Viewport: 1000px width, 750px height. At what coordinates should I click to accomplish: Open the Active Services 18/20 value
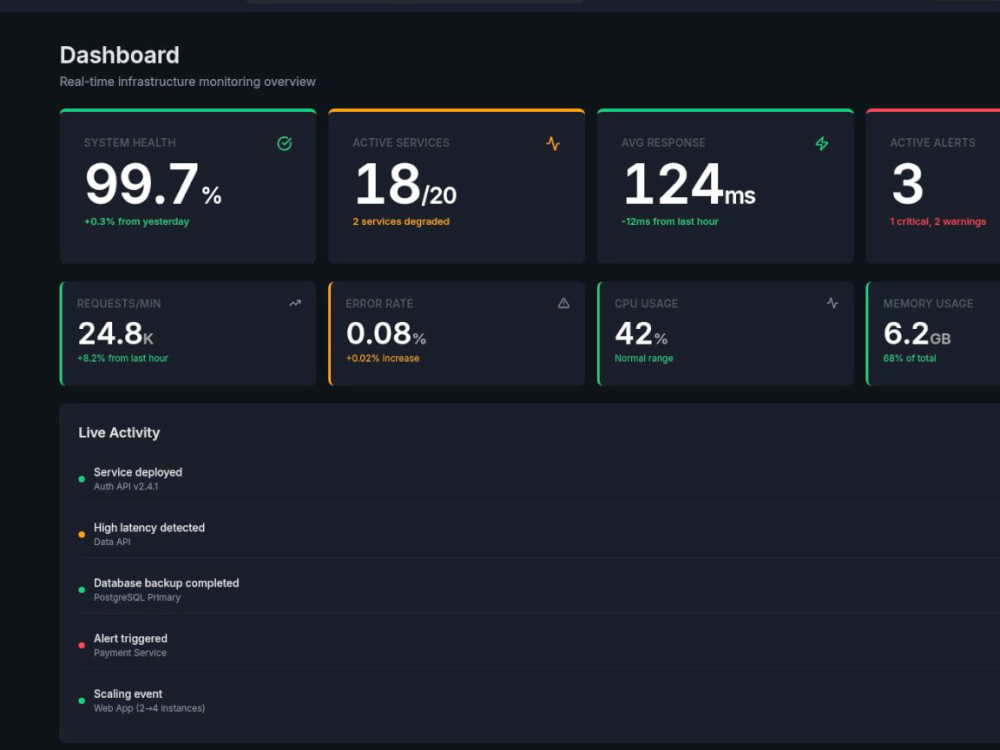click(x=405, y=184)
